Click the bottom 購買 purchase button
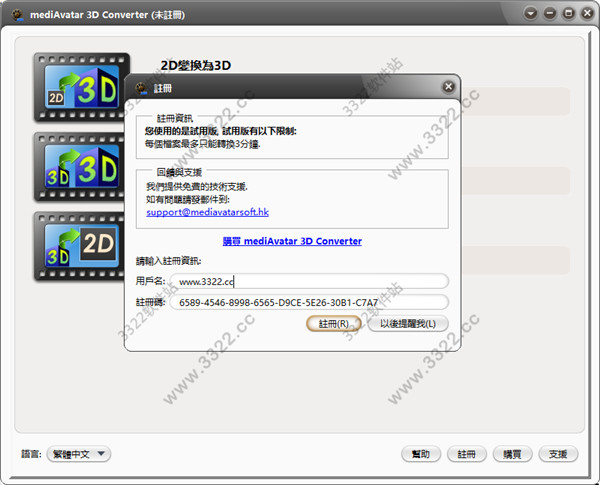The width and height of the screenshot is (600, 485). coord(512,454)
